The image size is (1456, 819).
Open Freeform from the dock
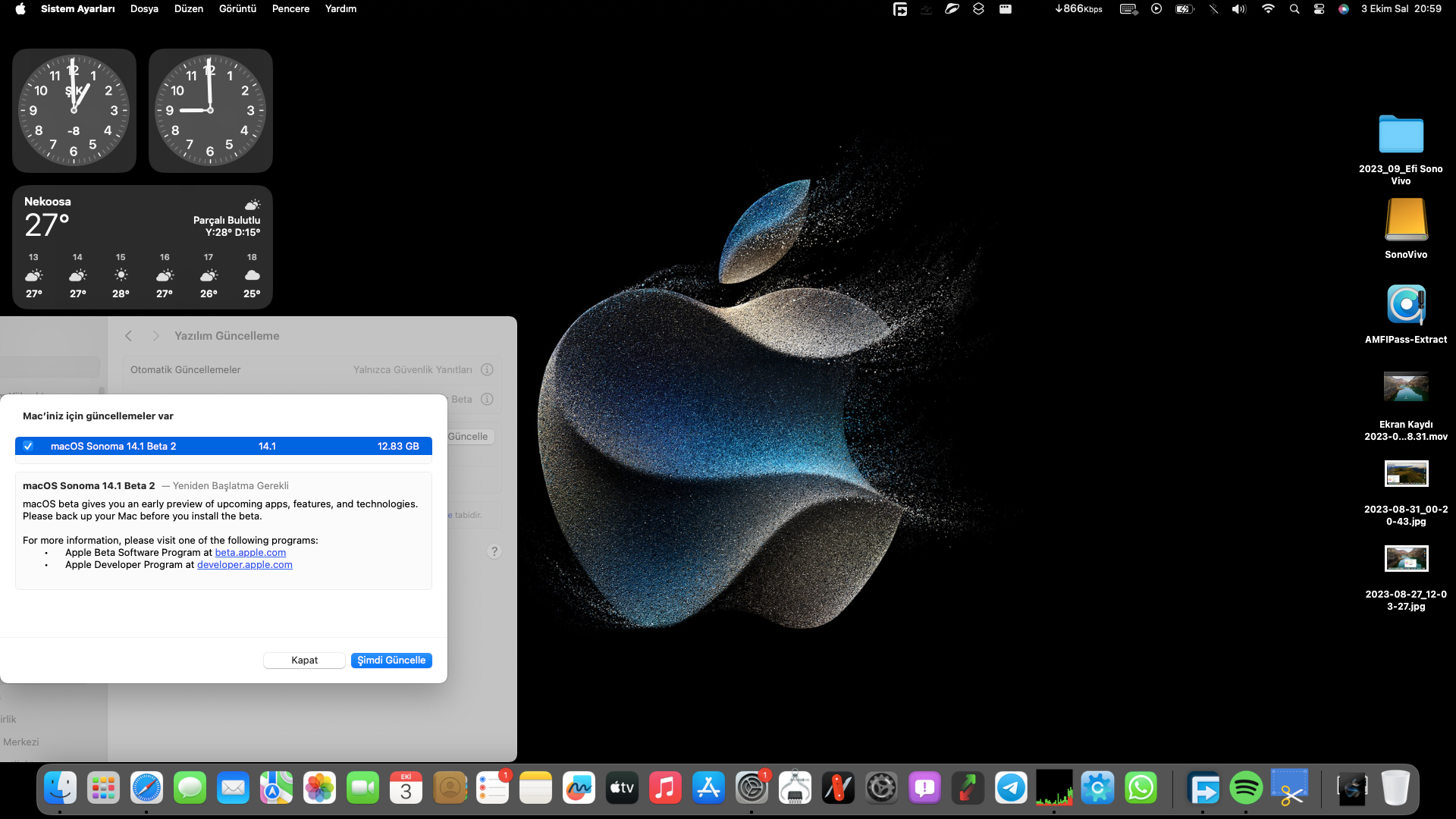(x=579, y=789)
